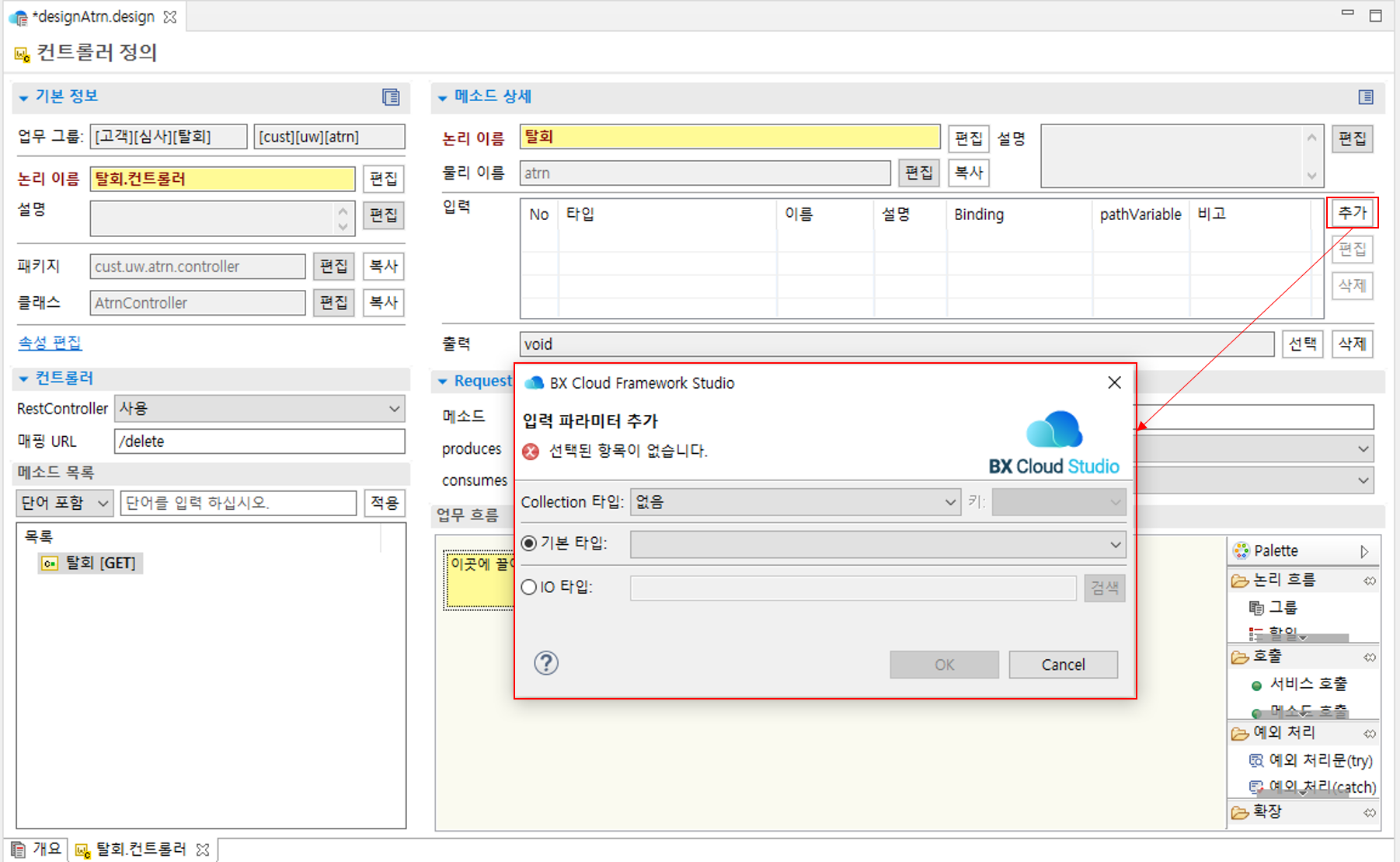Viewport: 1400px width, 862px height.
Task: Click the copy icon beside 기본 정보 header
Action: (x=391, y=98)
